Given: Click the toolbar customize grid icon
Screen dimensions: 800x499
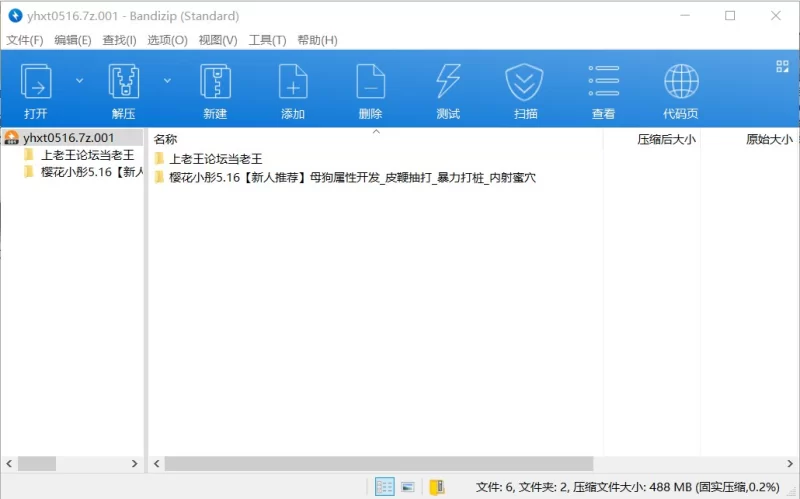Looking at the screenshot, I should pos(782,66).
